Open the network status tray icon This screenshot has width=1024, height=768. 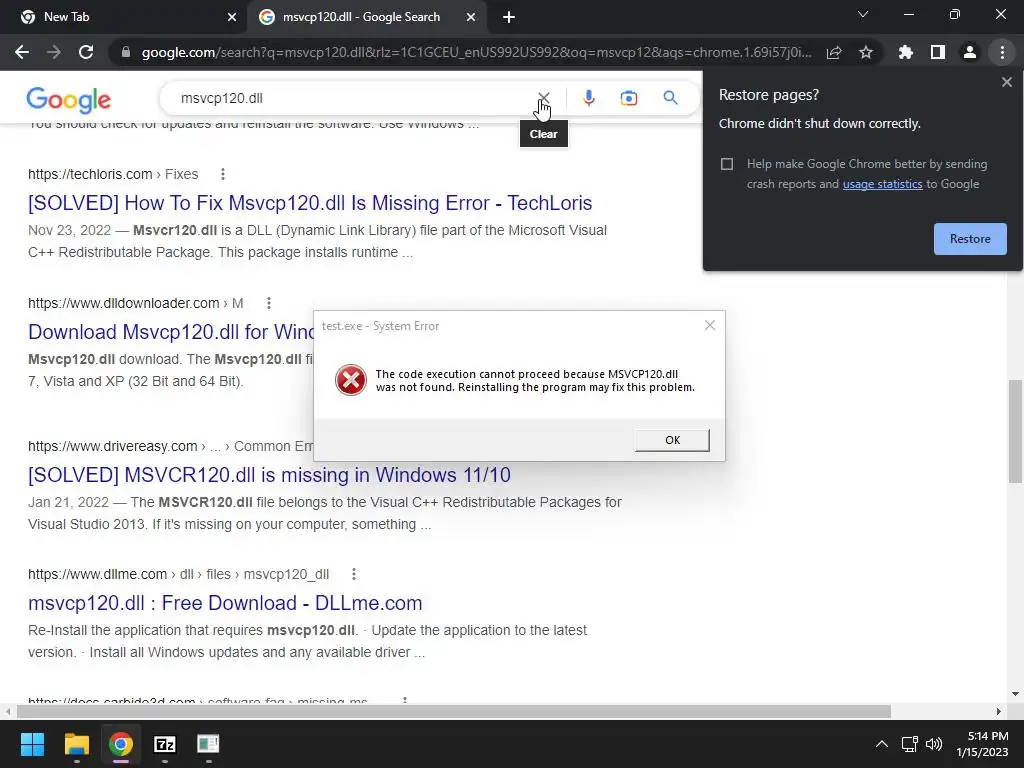(x=910, y=744)
